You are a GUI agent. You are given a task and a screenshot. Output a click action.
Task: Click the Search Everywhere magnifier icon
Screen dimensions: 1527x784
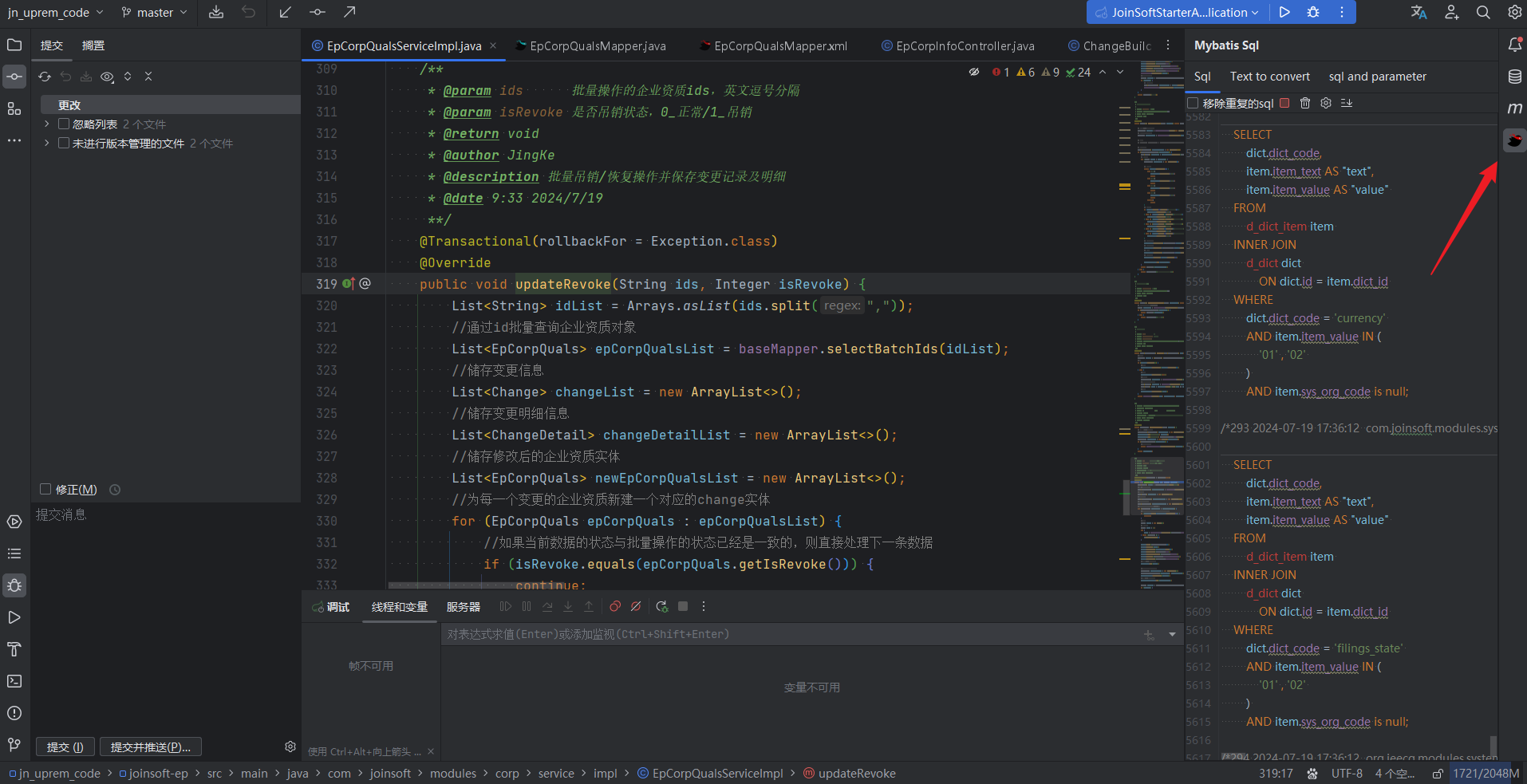1483,12
